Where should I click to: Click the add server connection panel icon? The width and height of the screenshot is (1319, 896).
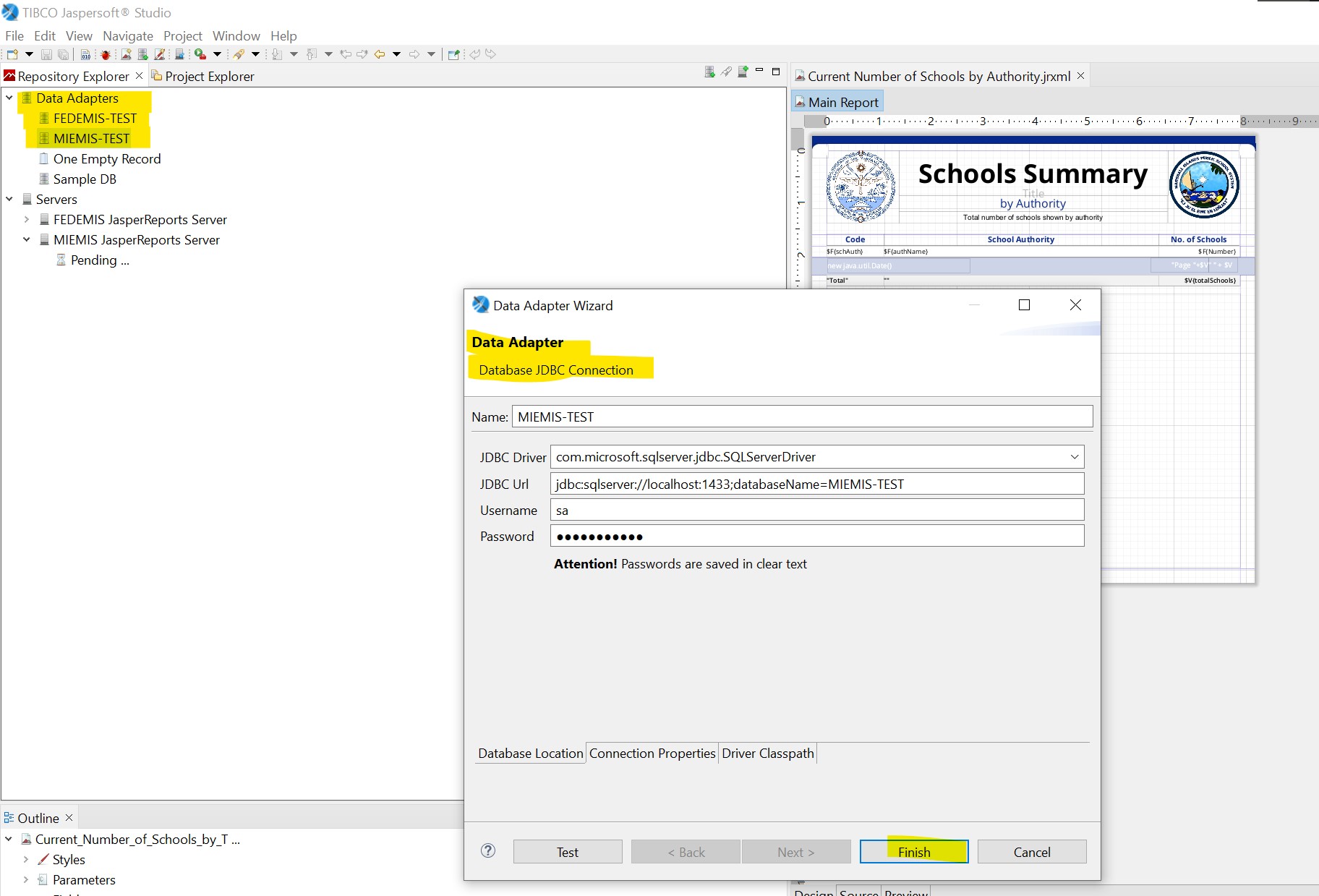coord(743,72)
